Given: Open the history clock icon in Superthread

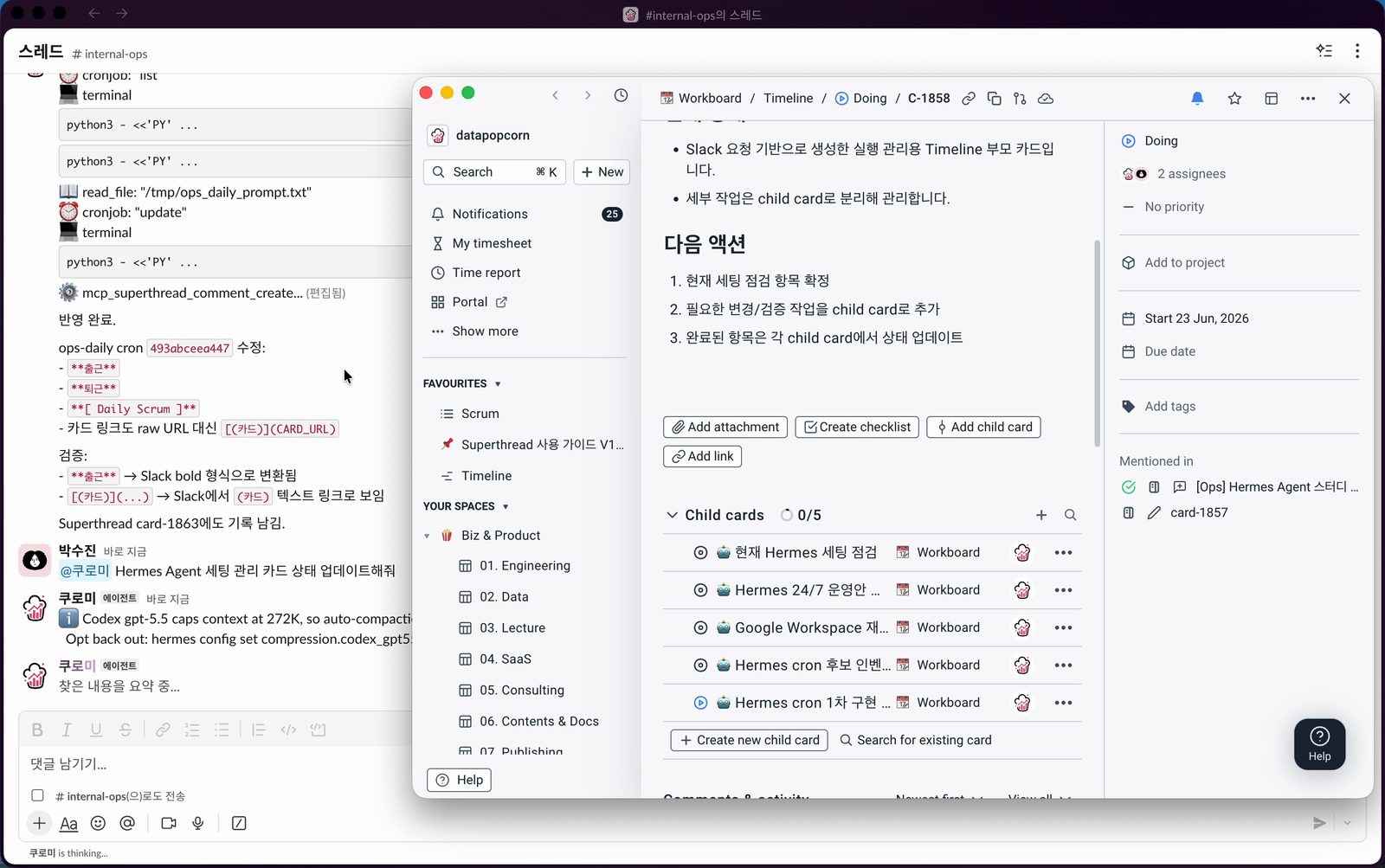Looking at the screenshot, I should click(621, 95).
